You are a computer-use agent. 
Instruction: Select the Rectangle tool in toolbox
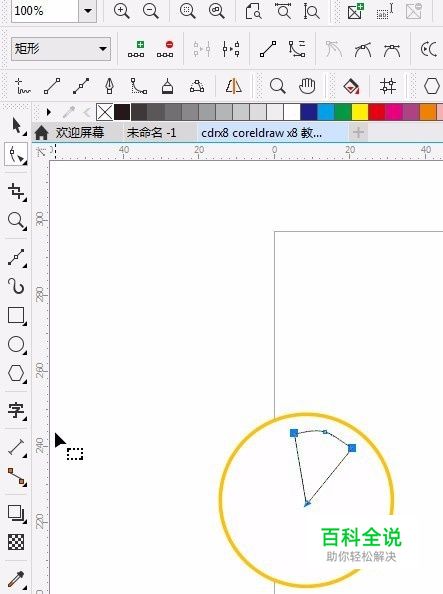tap(17, 316)
